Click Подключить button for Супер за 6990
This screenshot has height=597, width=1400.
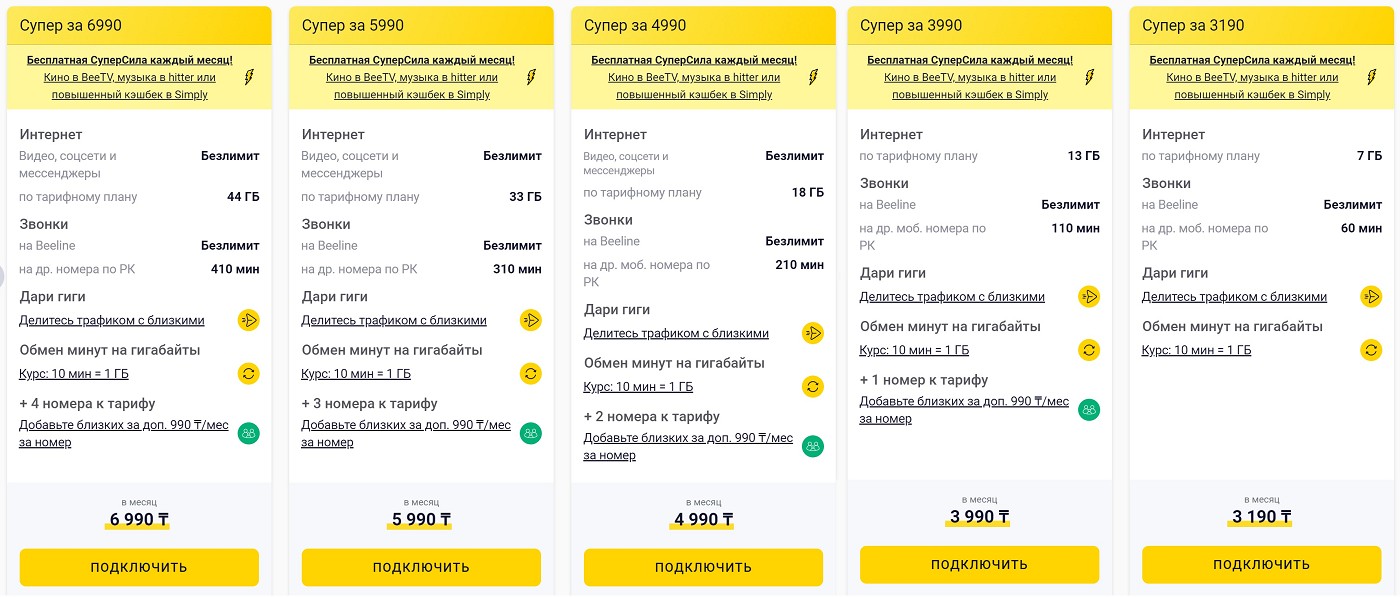coord(139,567)
